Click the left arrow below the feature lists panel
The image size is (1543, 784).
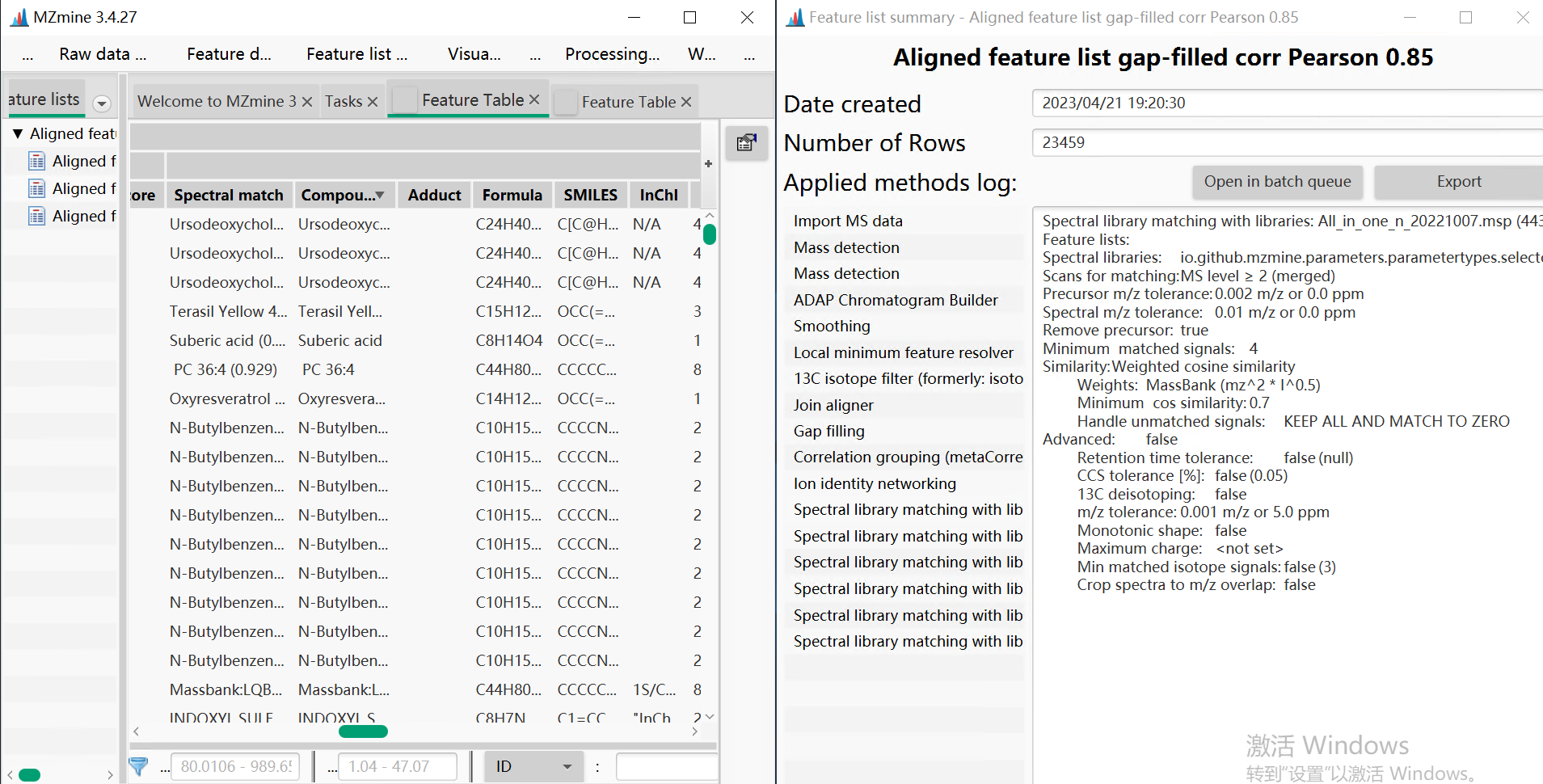pos(9,774)
